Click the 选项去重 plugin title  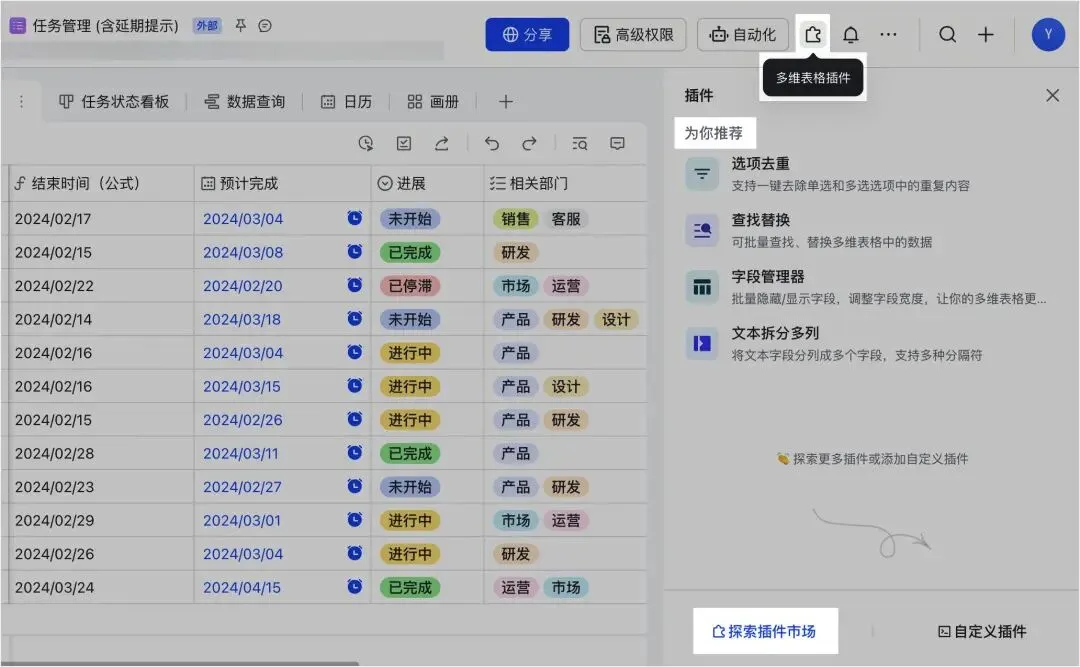[760, 163]
